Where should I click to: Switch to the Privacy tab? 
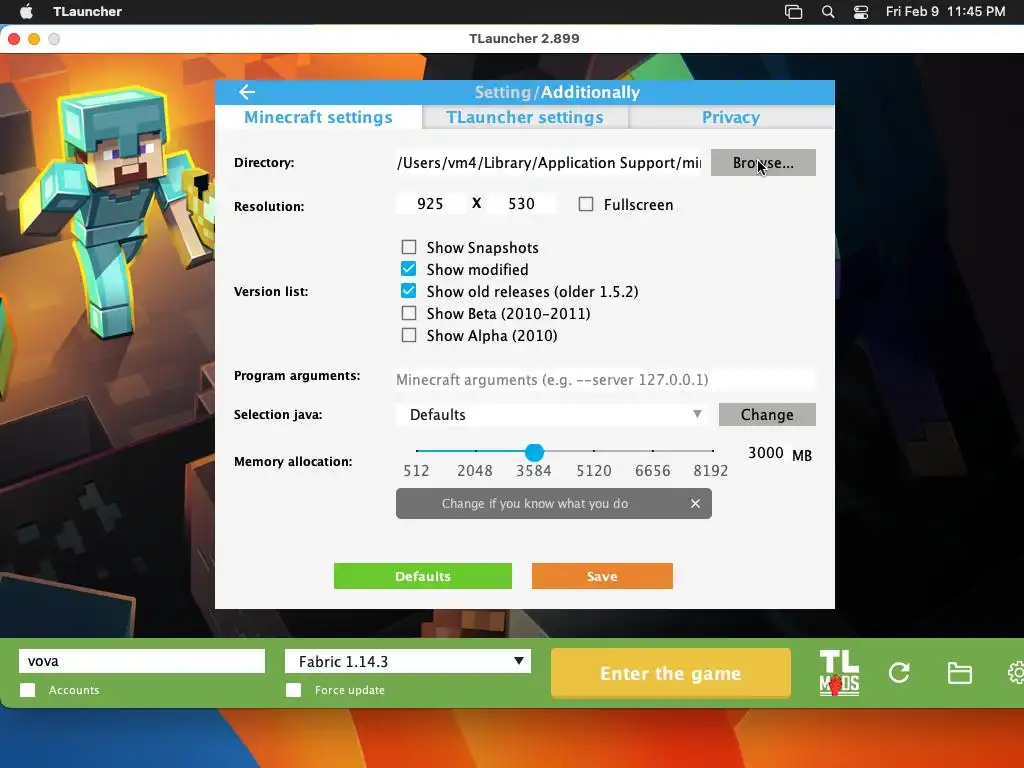click(731, 118)
